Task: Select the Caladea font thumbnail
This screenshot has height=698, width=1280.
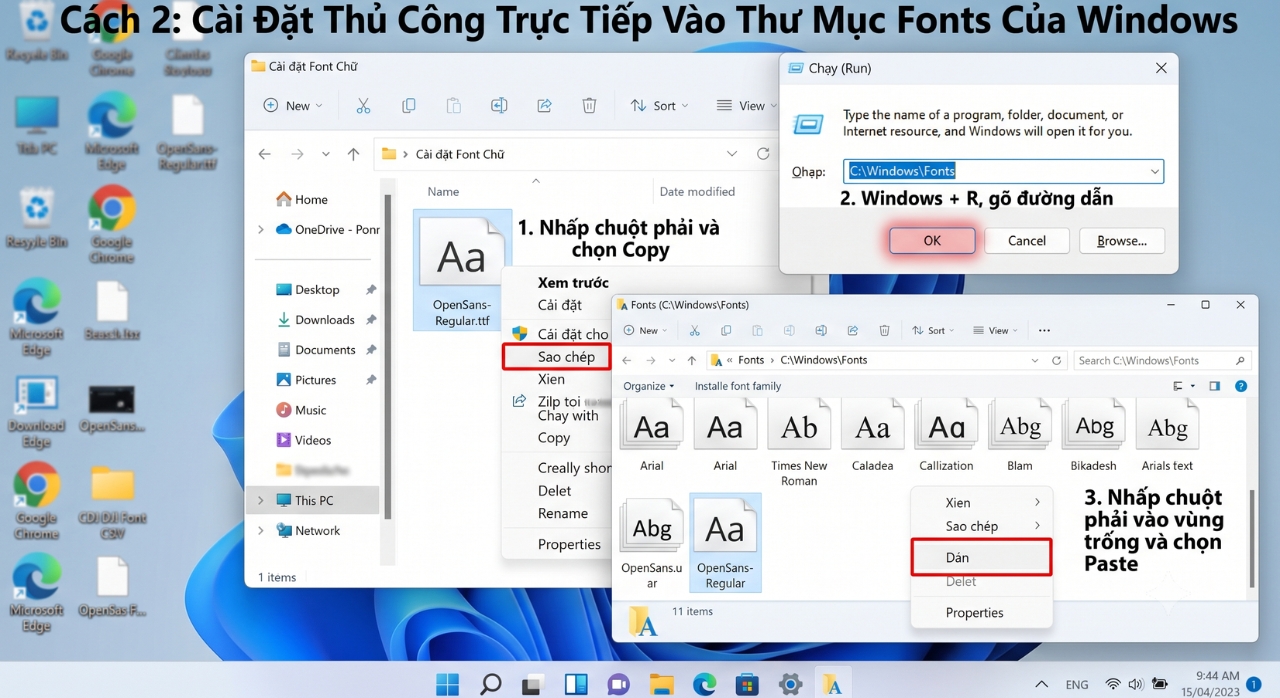Action: pyautogui.click(x=872, y=435)
